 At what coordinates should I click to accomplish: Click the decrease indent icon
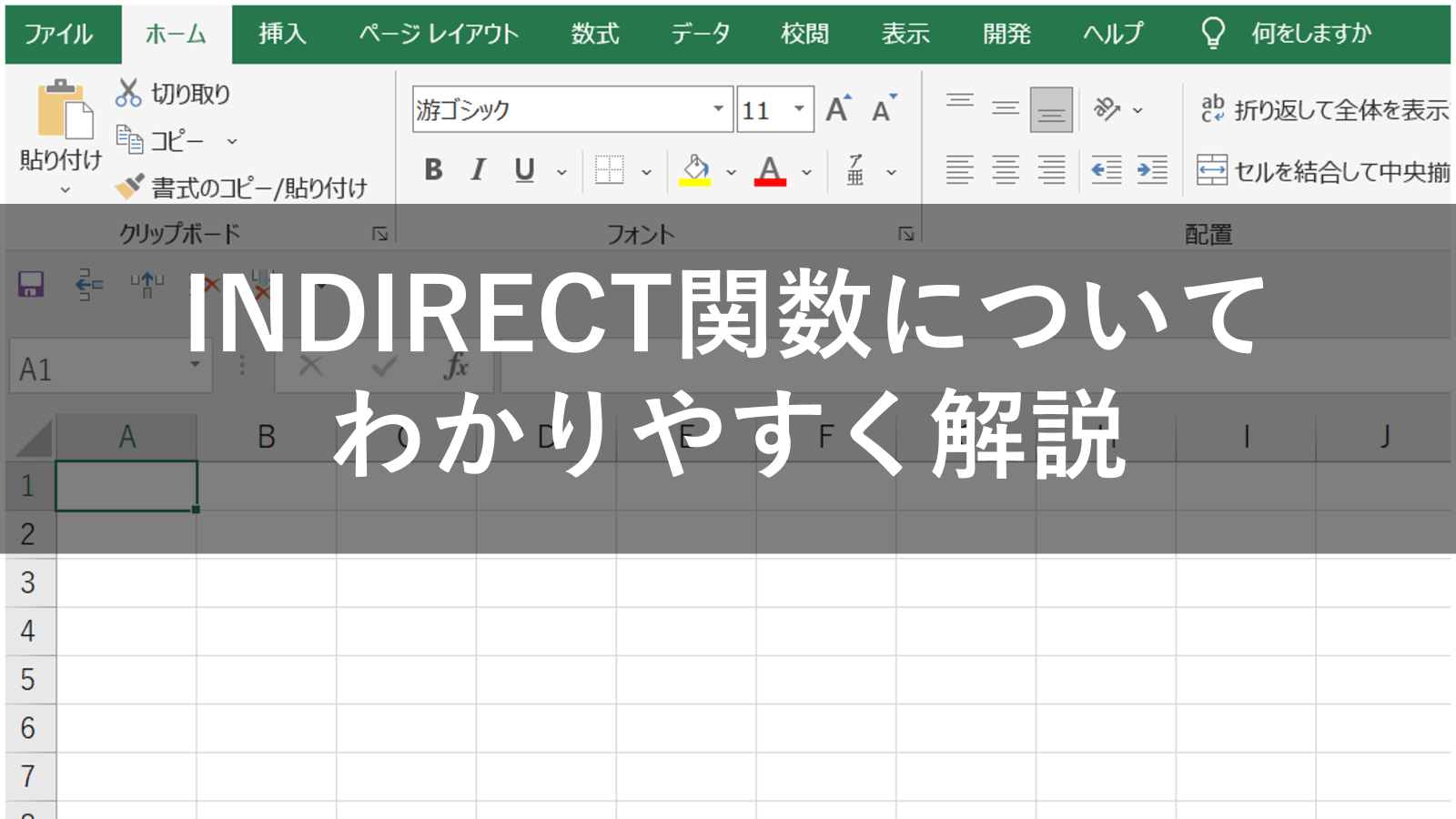pos(1107,170)
